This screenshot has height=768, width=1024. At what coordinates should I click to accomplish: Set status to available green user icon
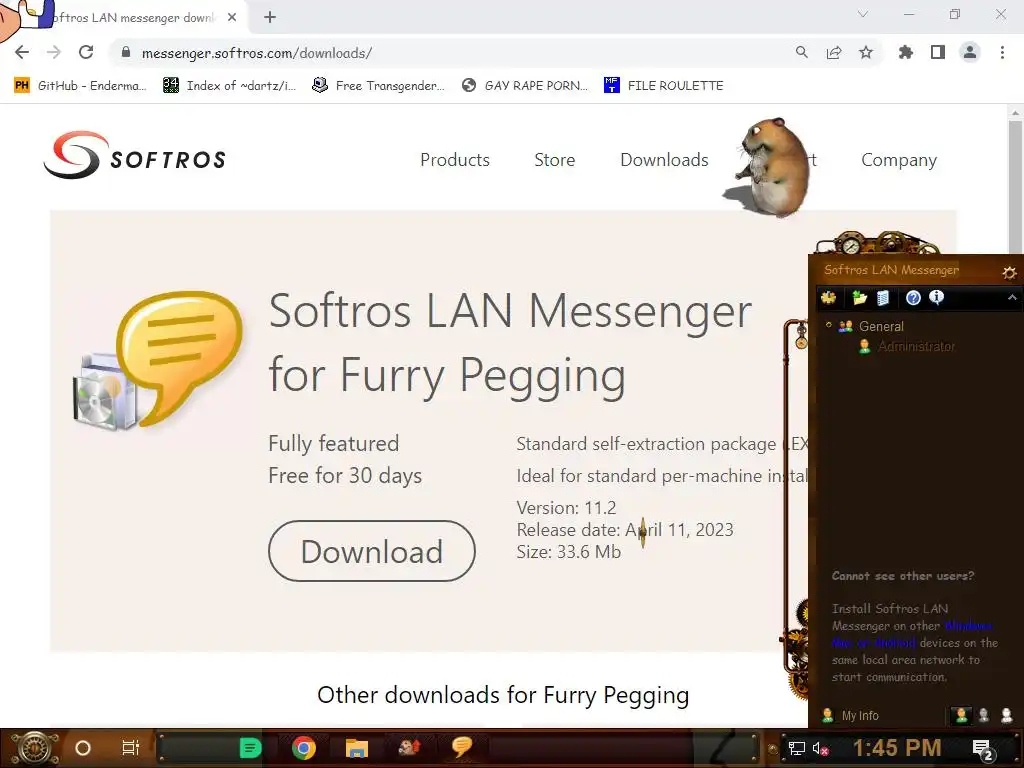pos(961,715)
